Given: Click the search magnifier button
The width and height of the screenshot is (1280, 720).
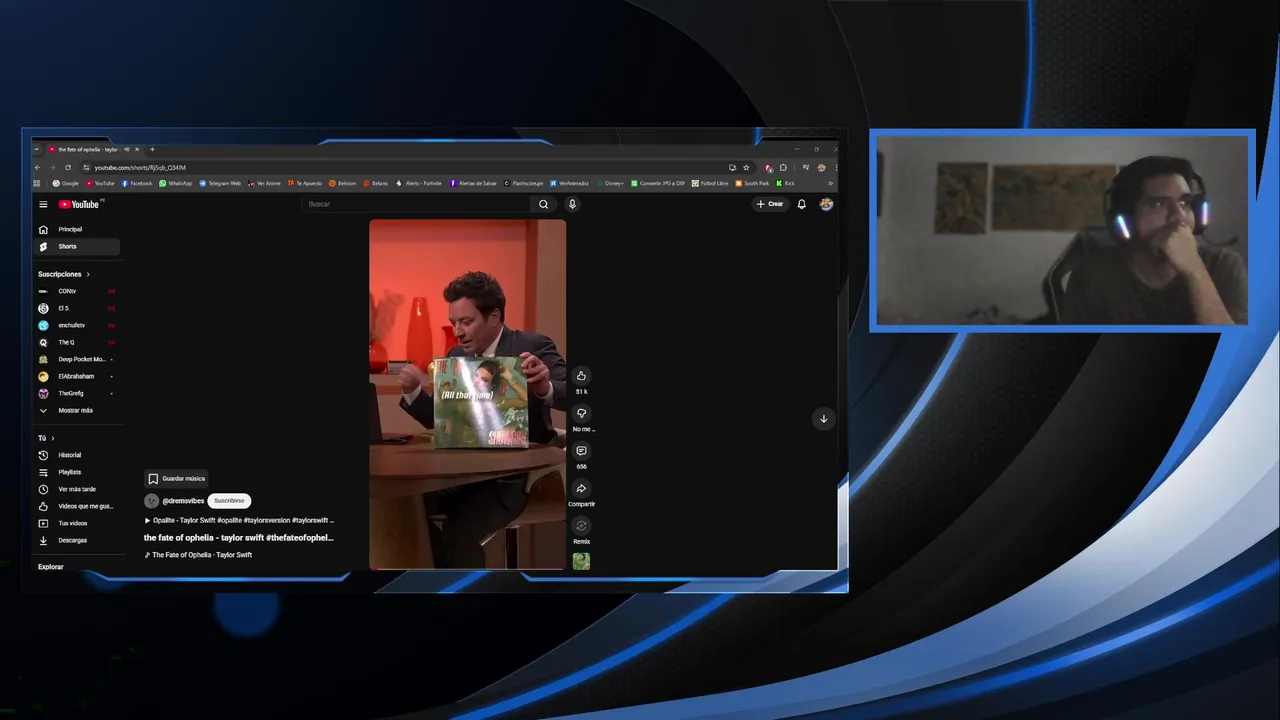Looking at the screenshot, I should [x=543, y=204].
